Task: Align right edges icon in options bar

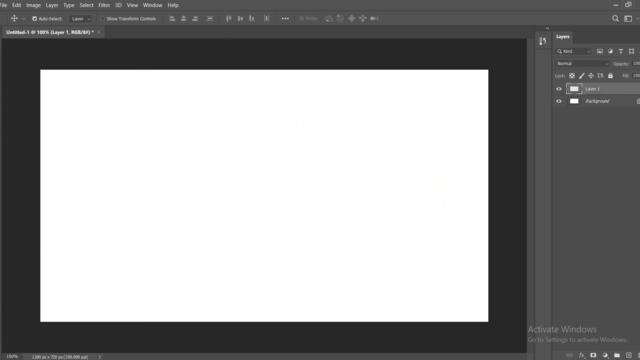Action: pyautogui.click(x=195, y=19)
